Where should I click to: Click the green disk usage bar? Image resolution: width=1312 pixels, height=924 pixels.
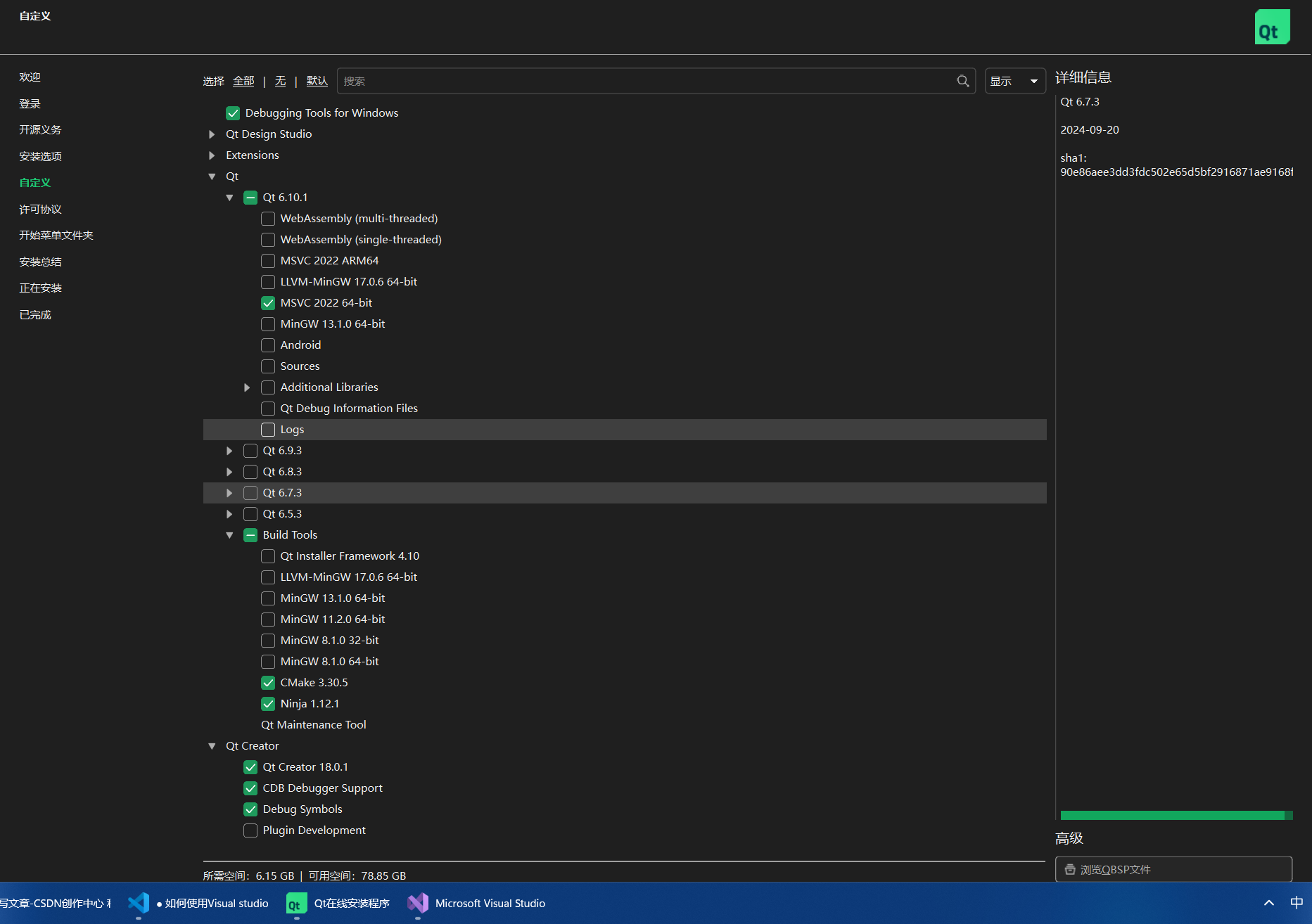pos(1176,815)
